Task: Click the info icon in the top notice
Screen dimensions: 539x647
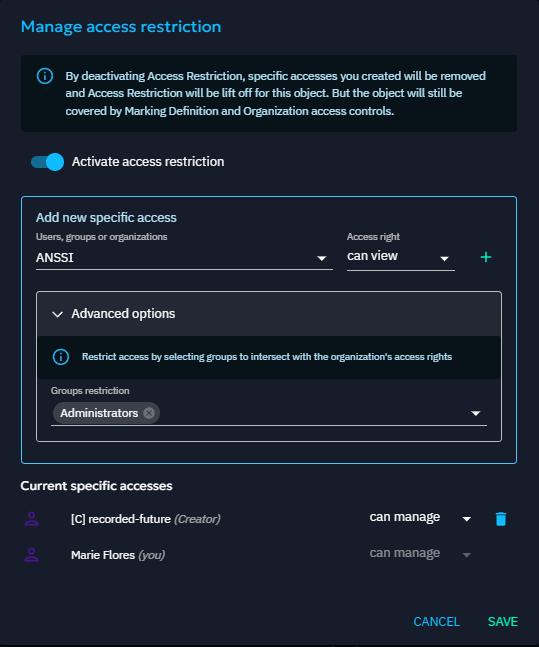Action: (x=45, y=76)
